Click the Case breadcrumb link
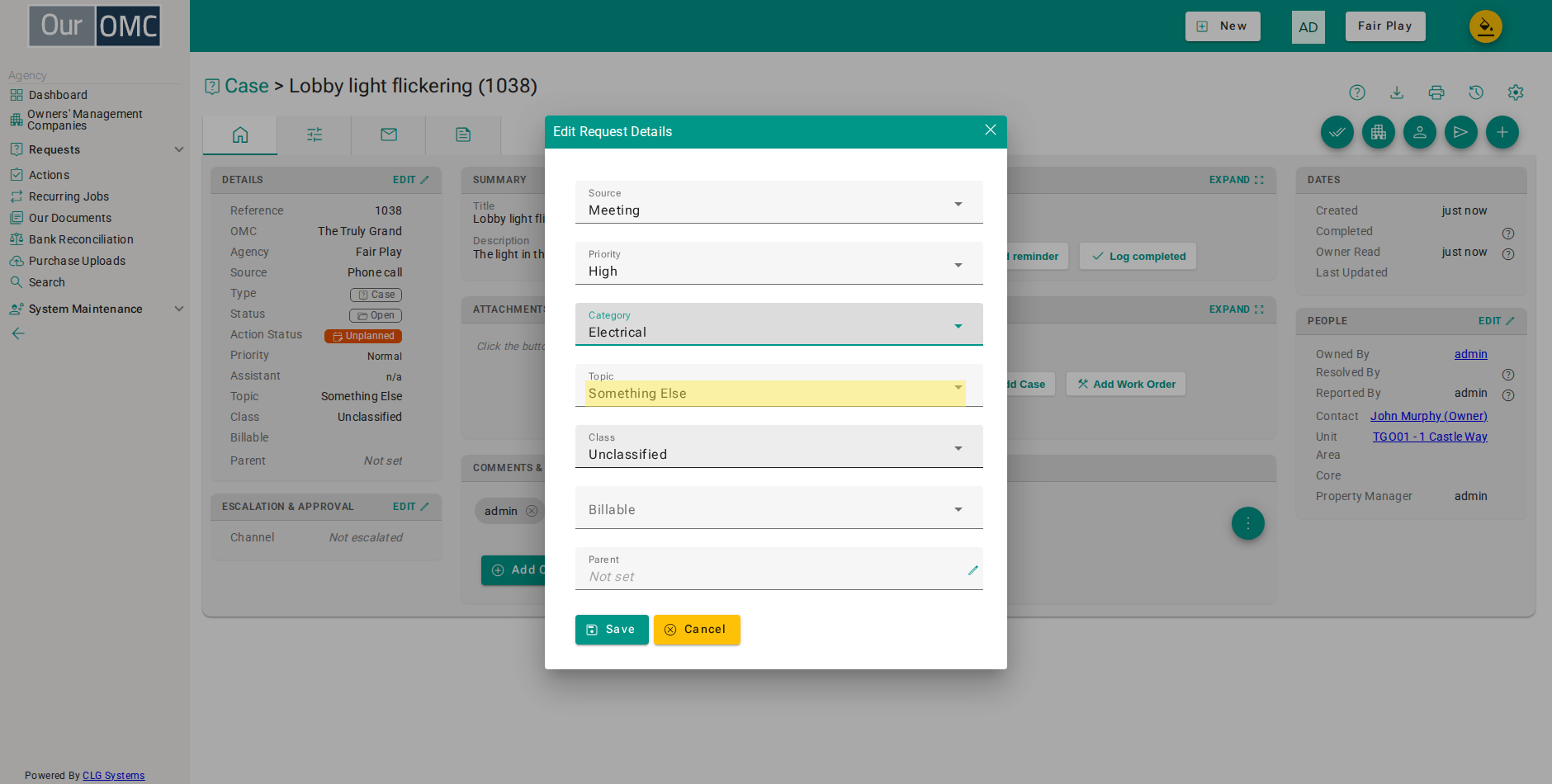The height and width of the screenshot is (784, 1552). (247, 86)
